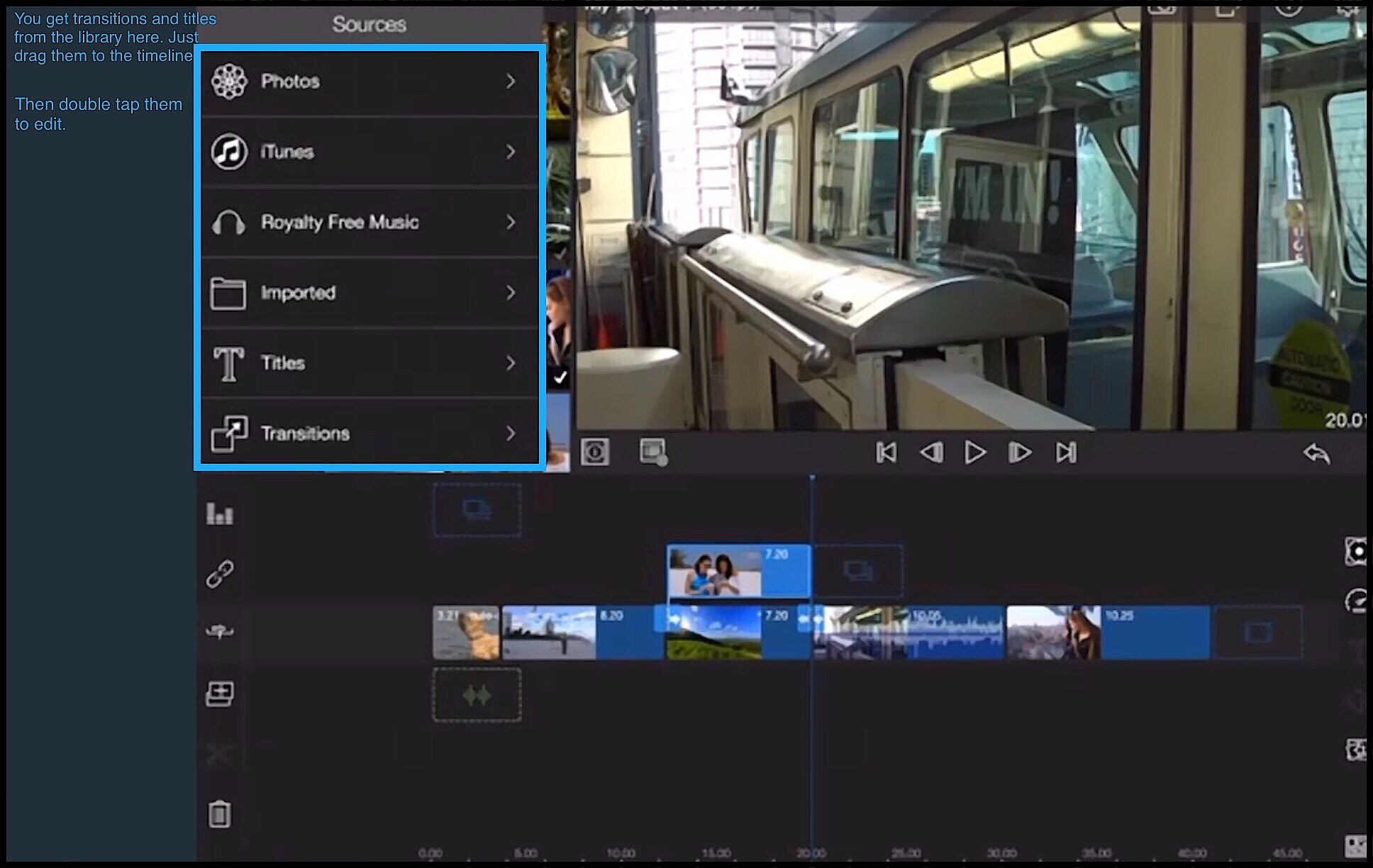Click the undo arrow icon
Viewport: 1373px width, 868px height.
[x=1316, y=453]
